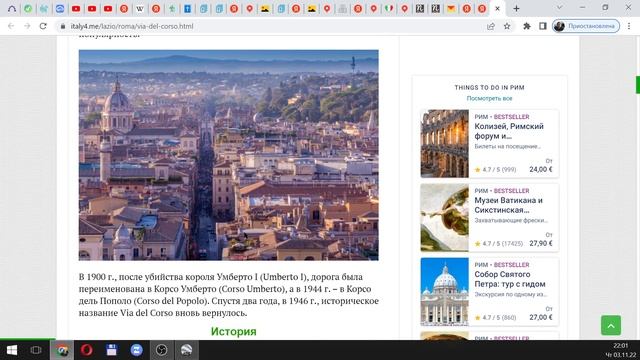Click the 27,90 € price
Image resolution: width=640 pixels, height=360 pixels.
tap(540, 243)
